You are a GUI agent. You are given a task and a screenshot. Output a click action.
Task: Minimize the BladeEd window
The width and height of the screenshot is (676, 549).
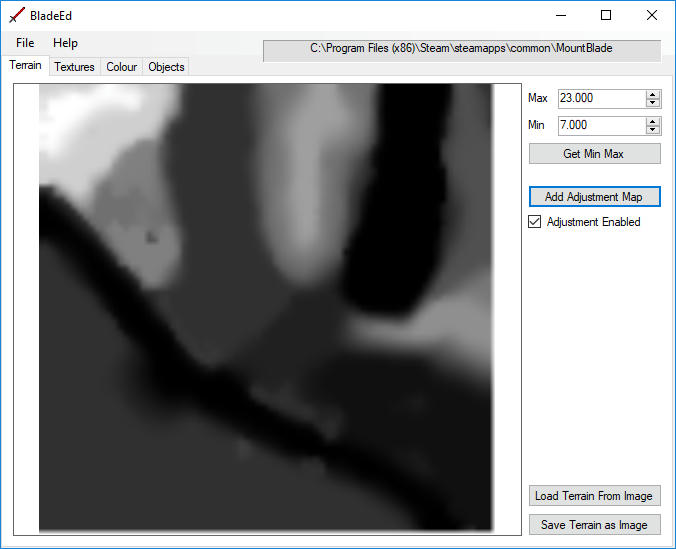point(561,16)
